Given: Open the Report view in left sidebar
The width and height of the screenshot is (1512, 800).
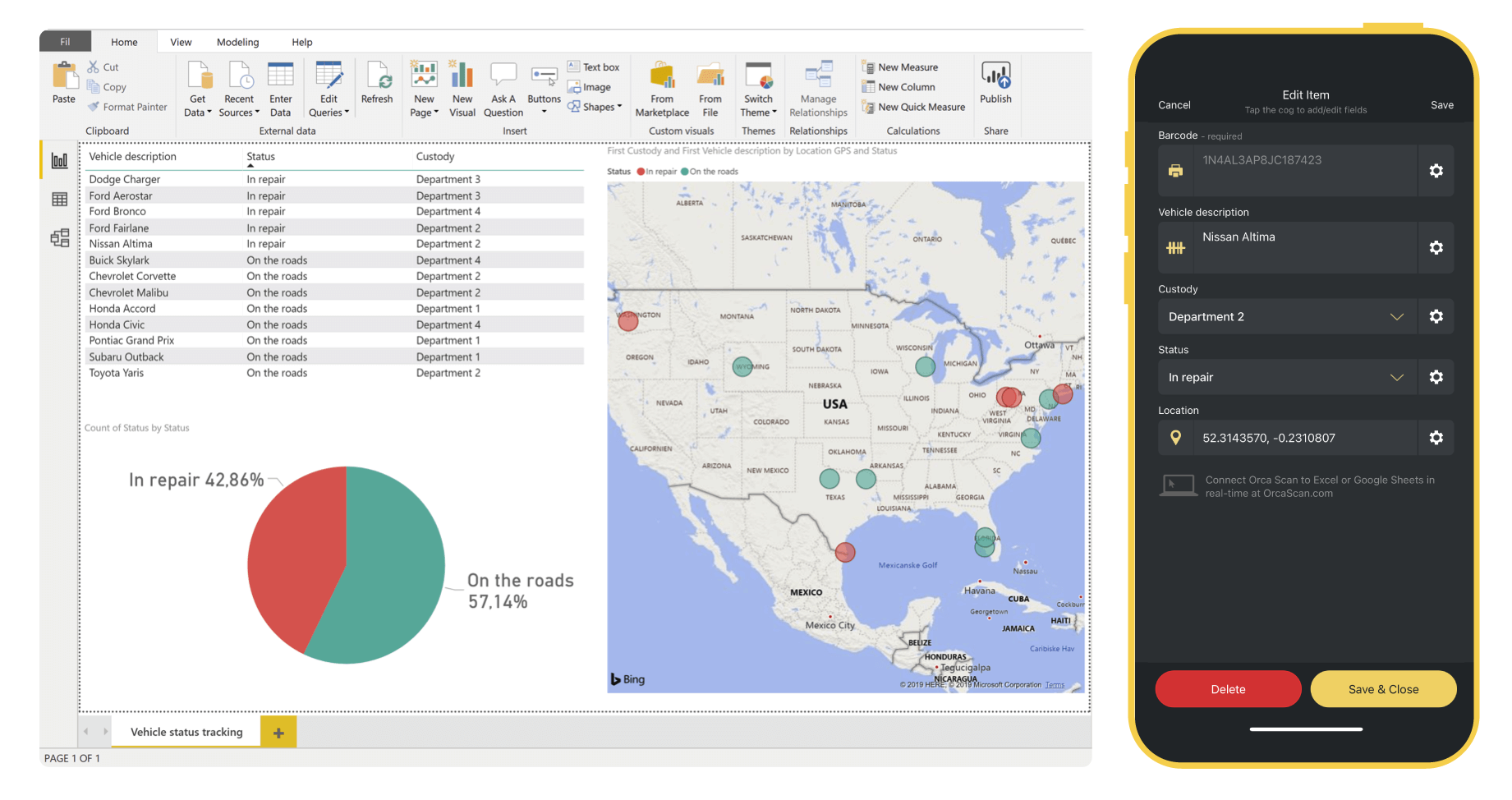Looking at the screenshot, I should coord(60,161).
